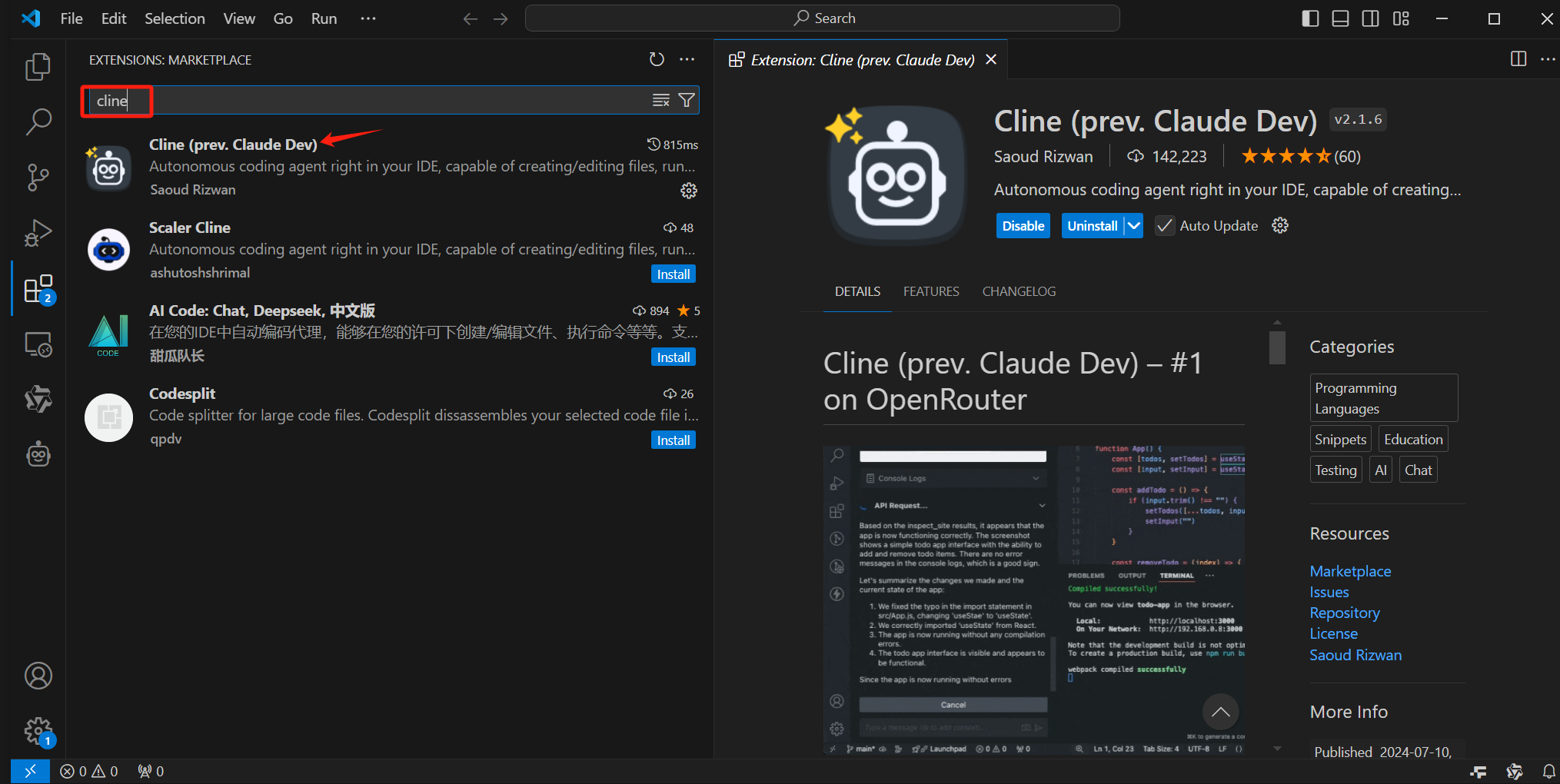The width and height of the screenshot is (1560, 784).
Task: Click the Extensions icon in the activity bar
Action: coord(38,289)
